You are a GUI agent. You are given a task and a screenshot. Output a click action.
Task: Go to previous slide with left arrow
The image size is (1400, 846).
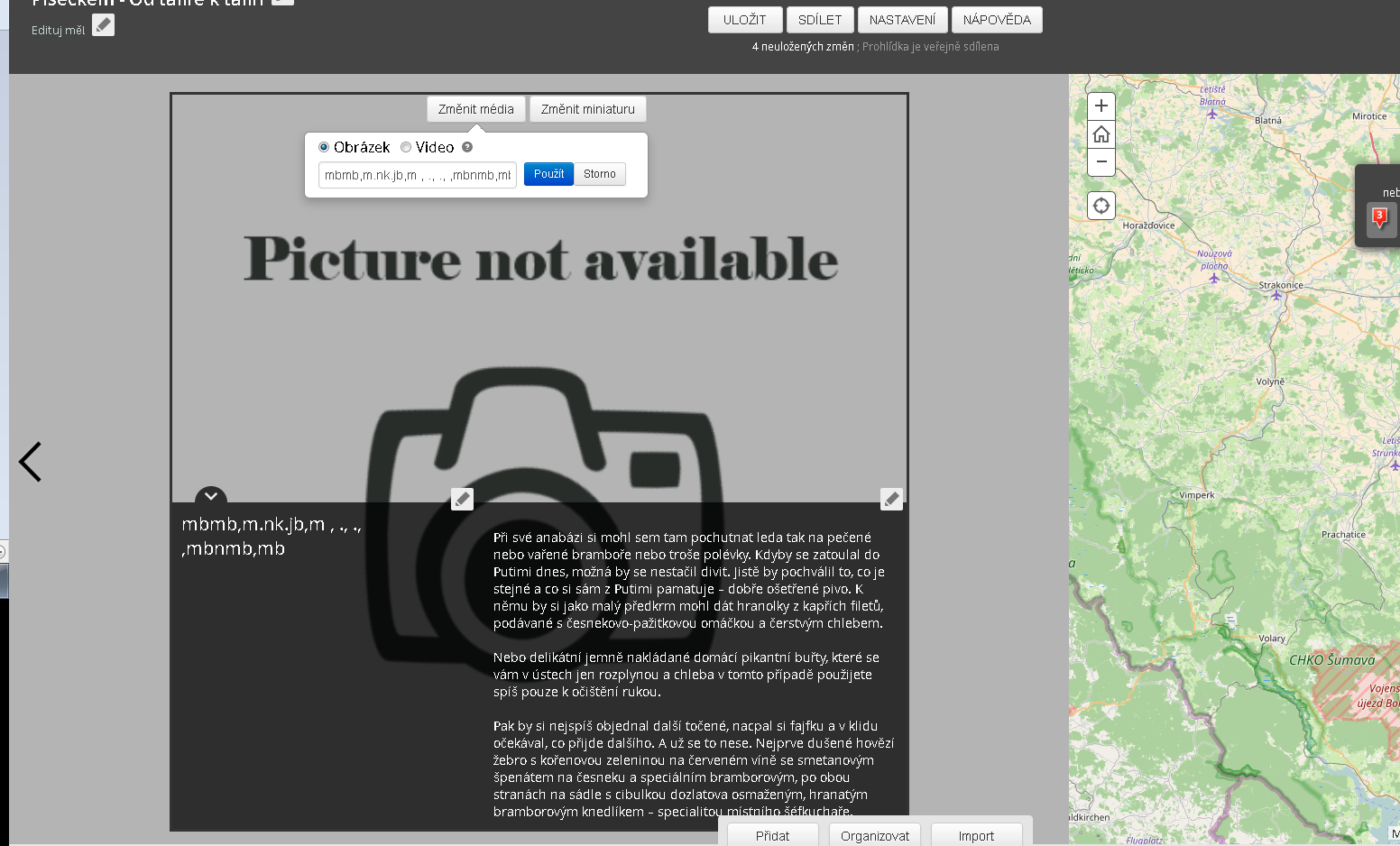31,462
